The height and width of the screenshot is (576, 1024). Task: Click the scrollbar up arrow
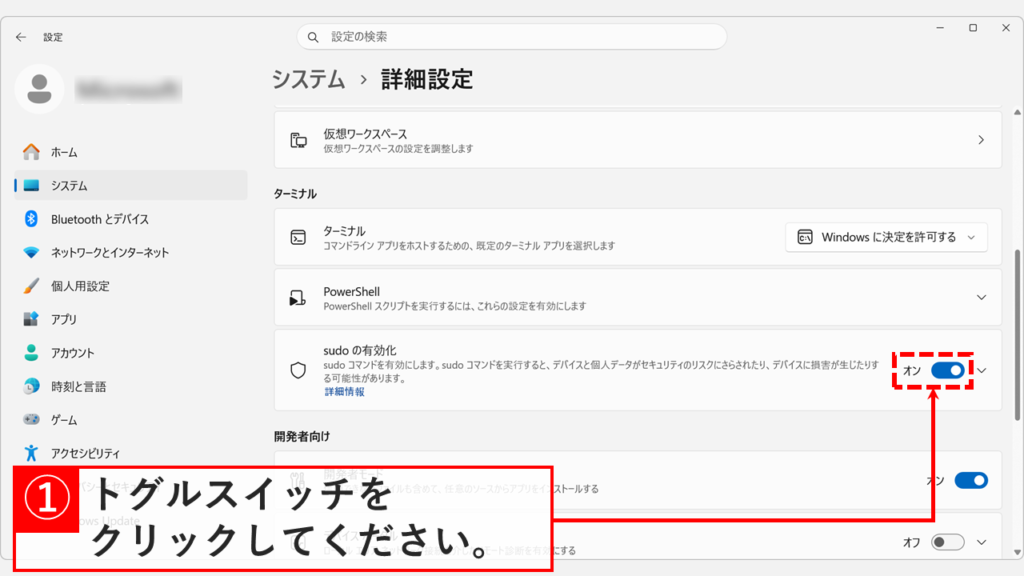coord(1017,112)
